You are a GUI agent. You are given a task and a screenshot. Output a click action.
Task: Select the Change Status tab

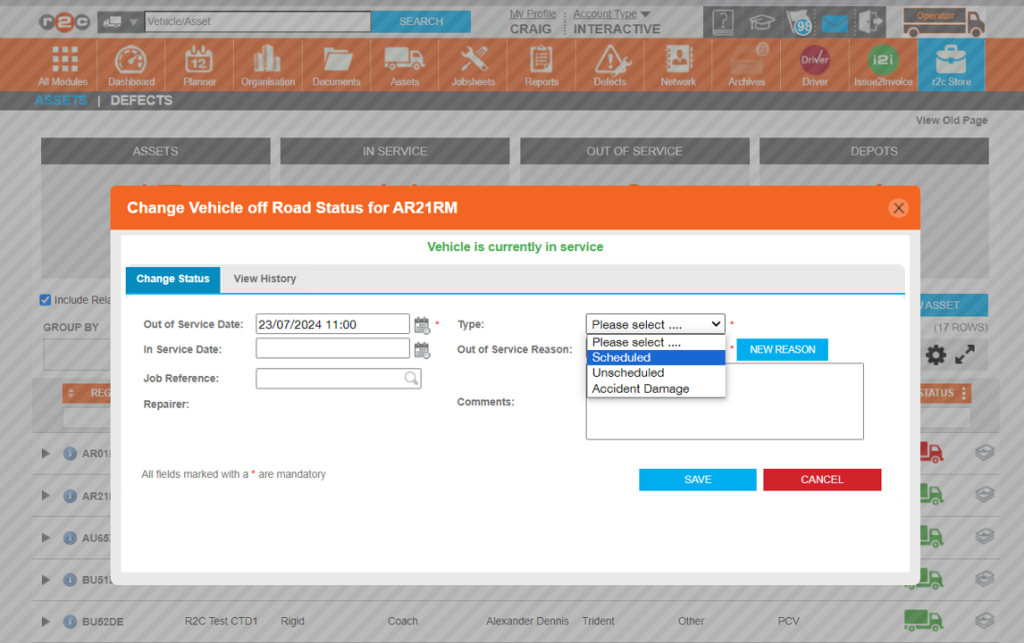(x=173, y=279)
